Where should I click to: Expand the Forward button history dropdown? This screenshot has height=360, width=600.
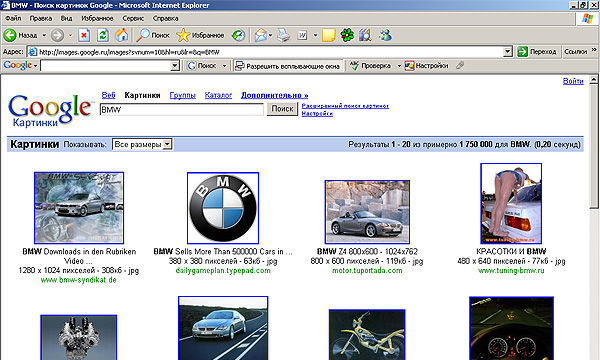click(70, 36)
